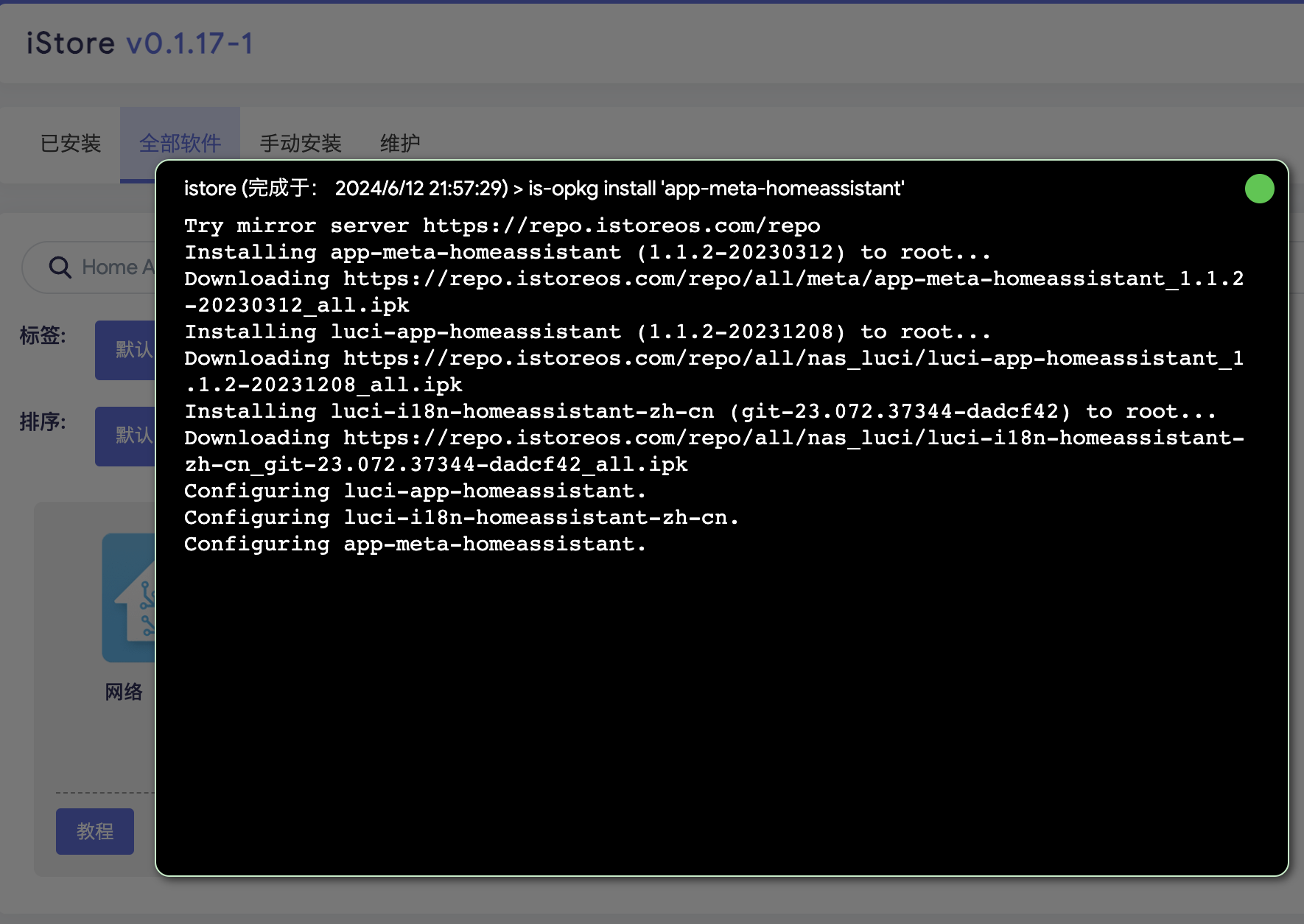Click 'Installing luci-app-homeassistant' log line
The width and height of the screenshot is (1304, 924).
[x=588, y=332]
